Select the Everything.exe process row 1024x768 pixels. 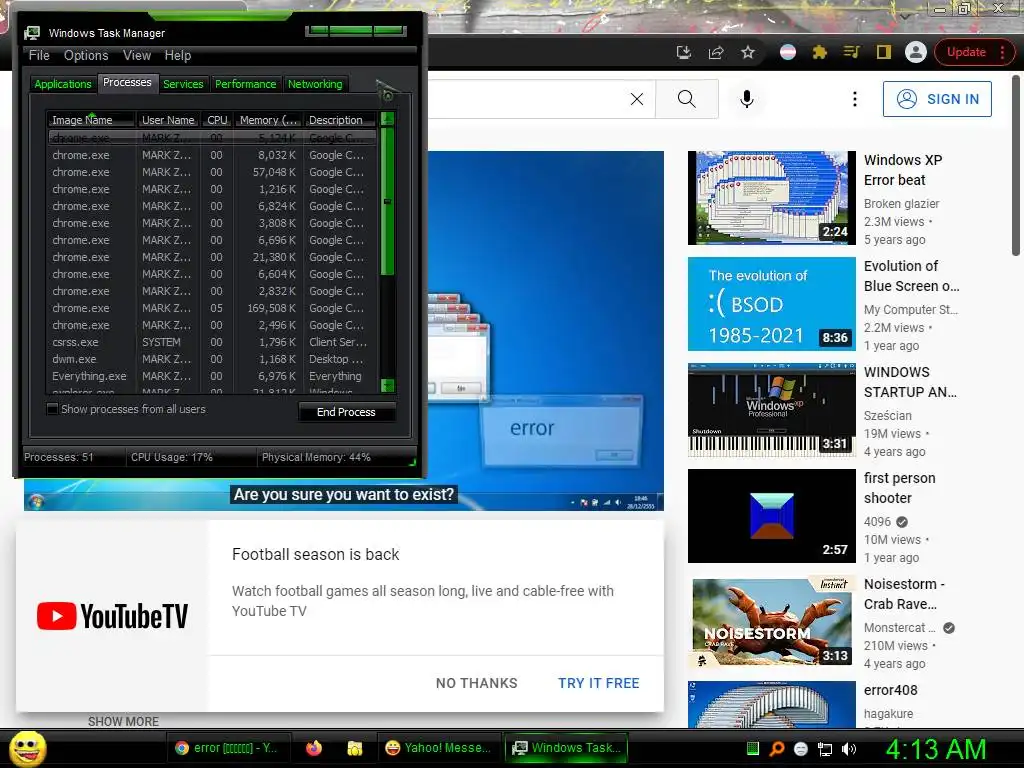tap(212, 376)
